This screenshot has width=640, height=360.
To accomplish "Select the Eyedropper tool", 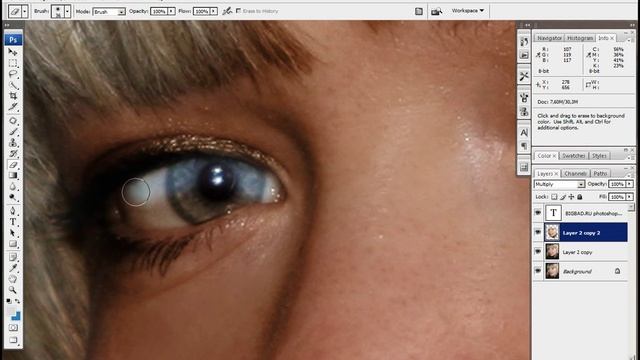I will pyautogui.click(x=13, y=268).
